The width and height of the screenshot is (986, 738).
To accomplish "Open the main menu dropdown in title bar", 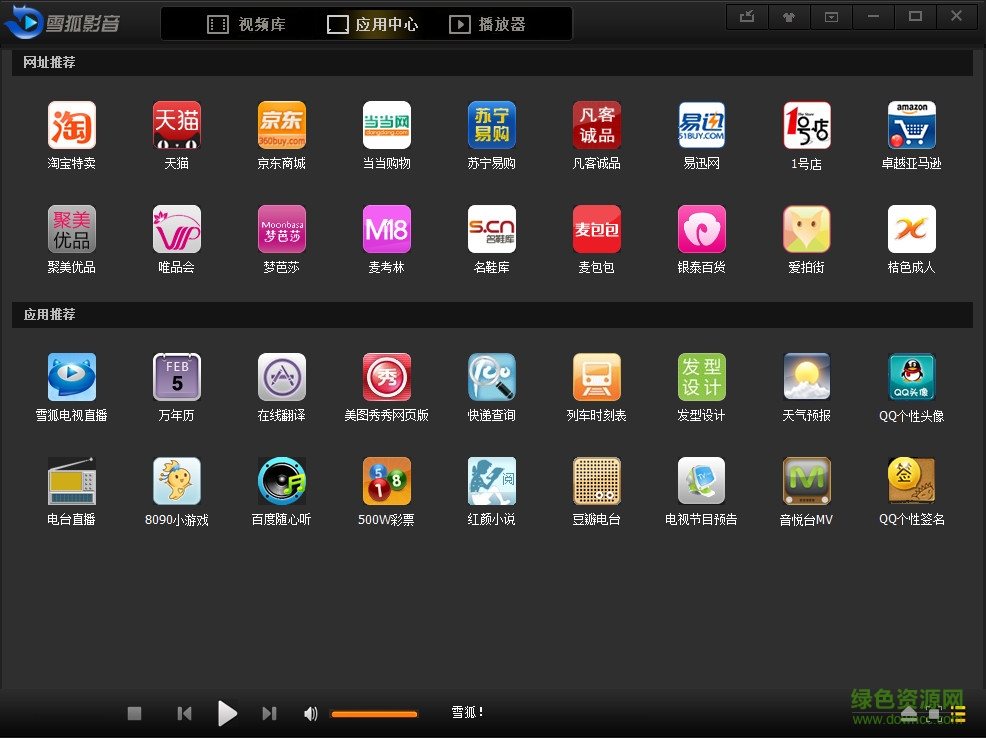I will tap(831, 17).
